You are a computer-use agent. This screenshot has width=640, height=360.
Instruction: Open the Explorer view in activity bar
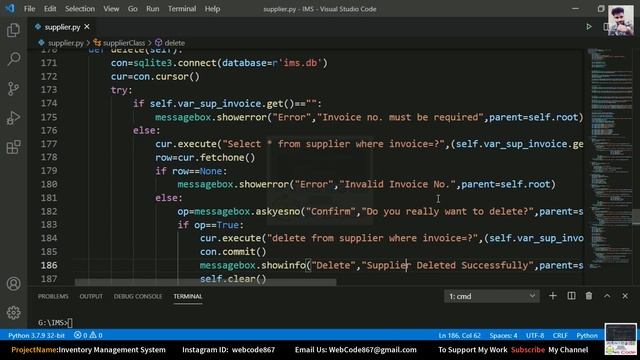click(x=13, y=30)
